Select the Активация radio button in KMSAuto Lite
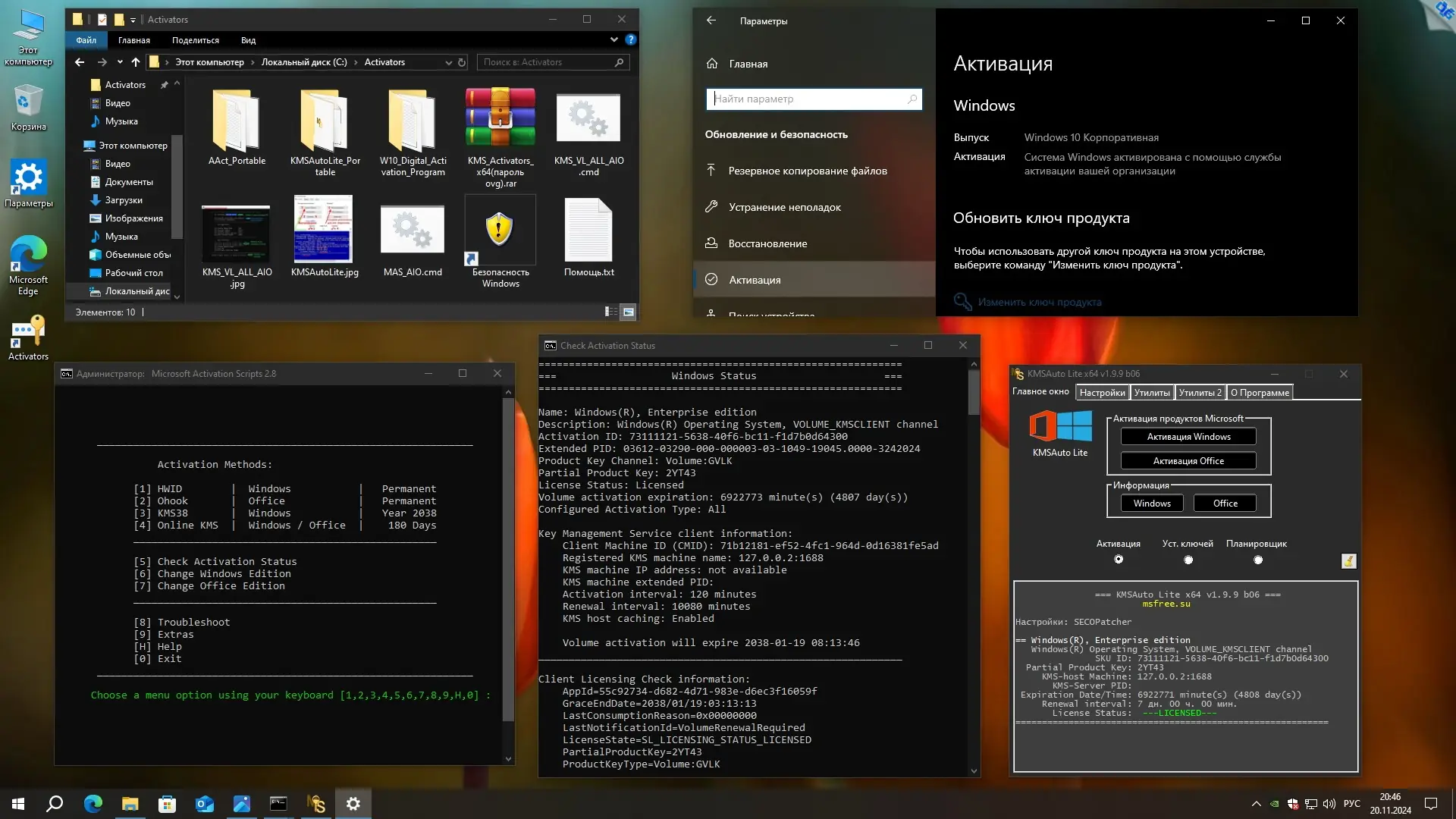The height and width of the screenshot is (819, 1456). pos(1119,559)
